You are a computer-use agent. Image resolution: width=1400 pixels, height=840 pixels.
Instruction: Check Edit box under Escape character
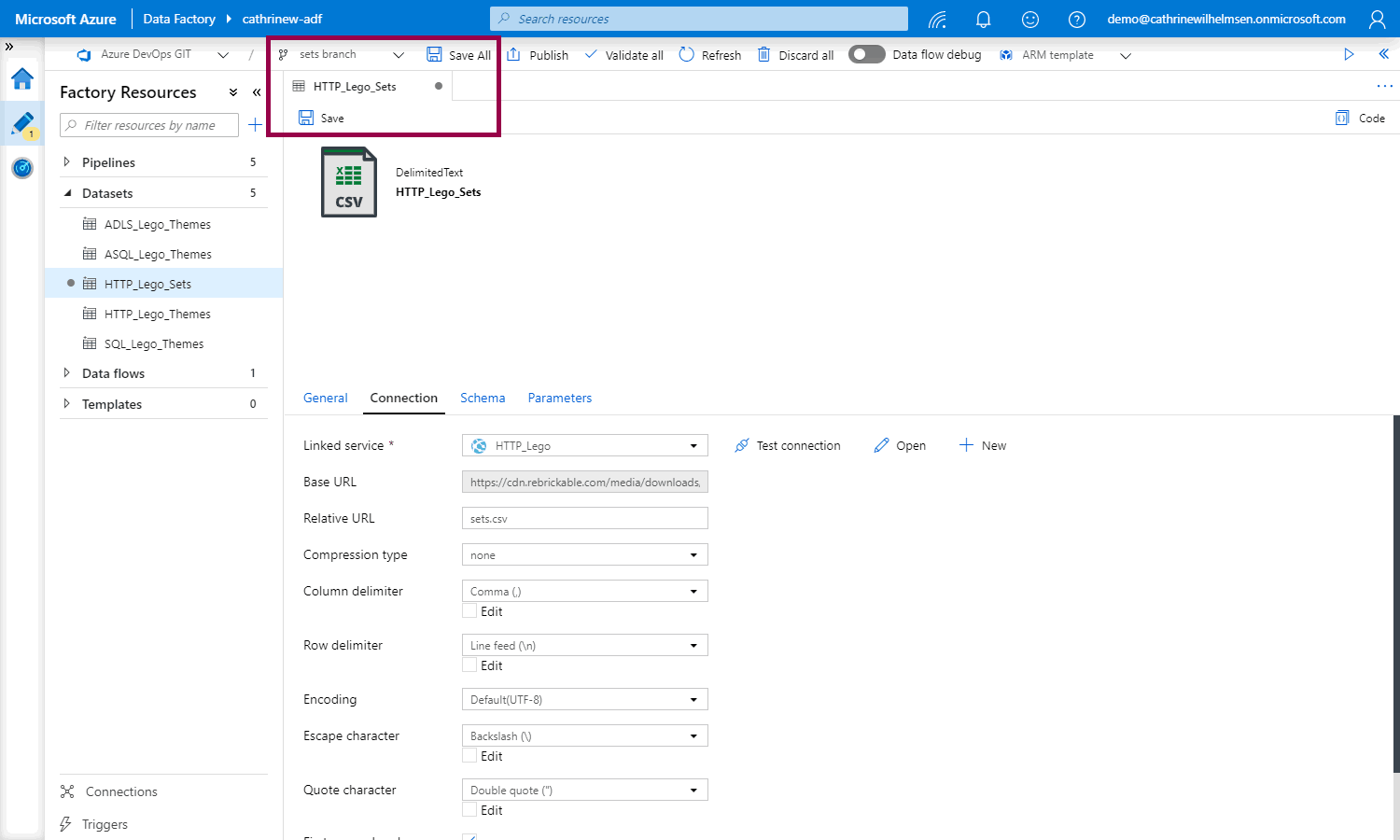click(470, 756)
